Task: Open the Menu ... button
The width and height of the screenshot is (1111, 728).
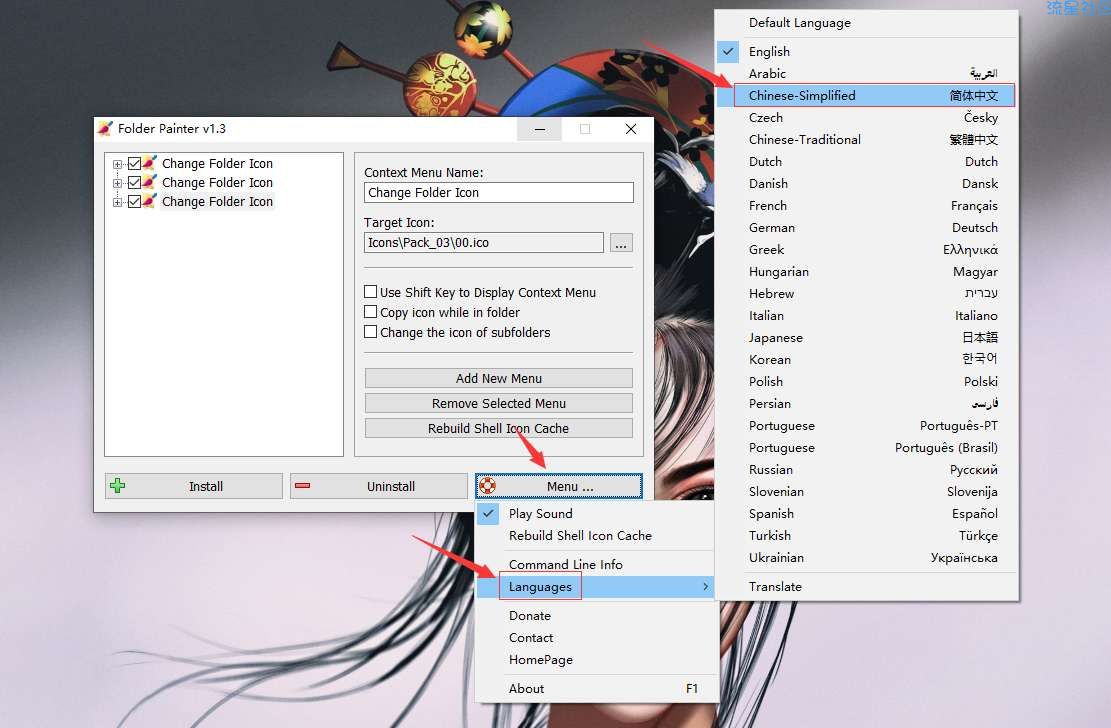Action: pyautogui.click(x=559, y=486)
